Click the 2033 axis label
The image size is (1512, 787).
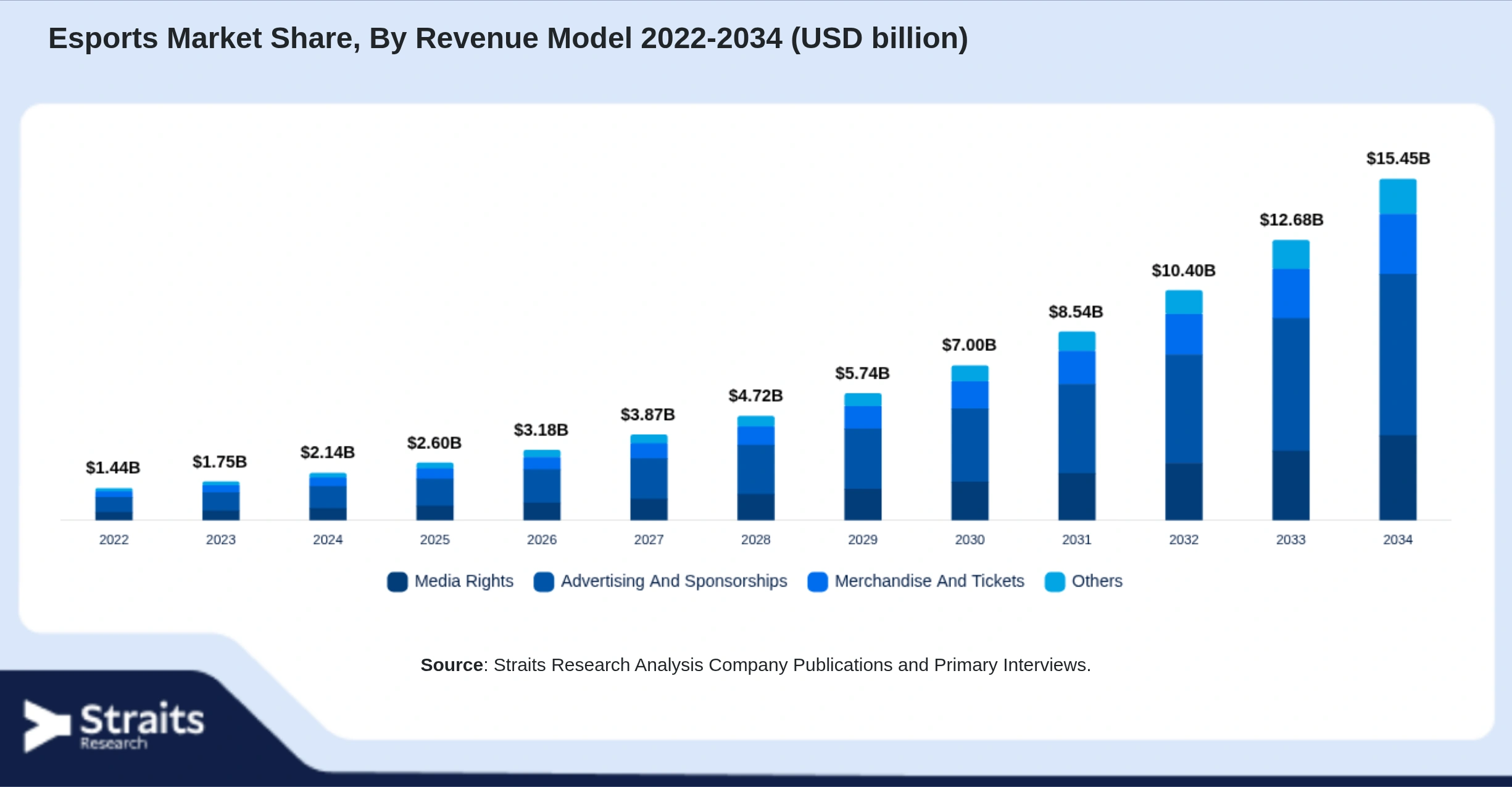coord(1291,540)
